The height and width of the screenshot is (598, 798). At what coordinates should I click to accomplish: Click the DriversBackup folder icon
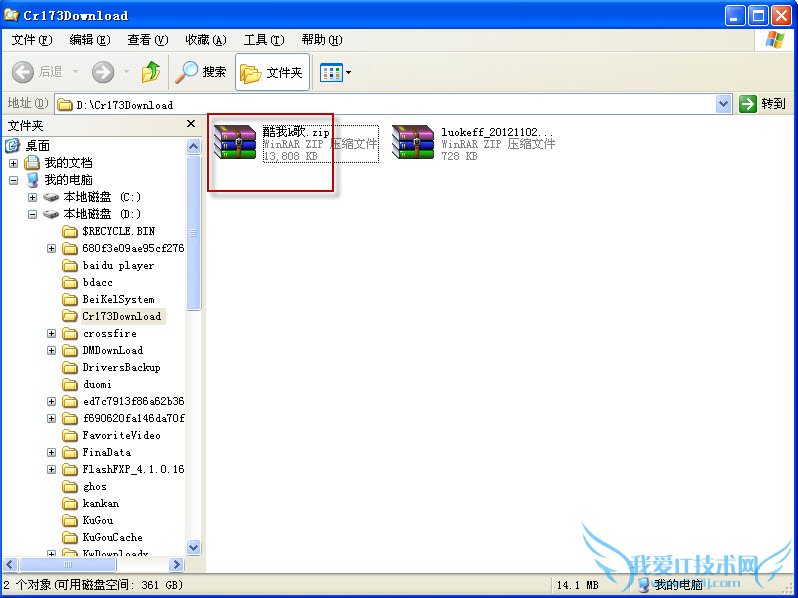point(70,367)
